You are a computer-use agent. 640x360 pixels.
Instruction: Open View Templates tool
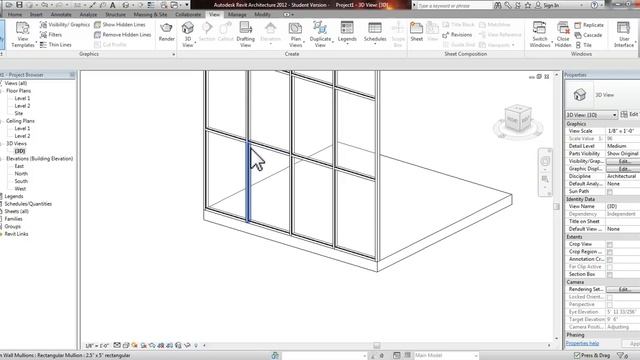click(23, 35)
